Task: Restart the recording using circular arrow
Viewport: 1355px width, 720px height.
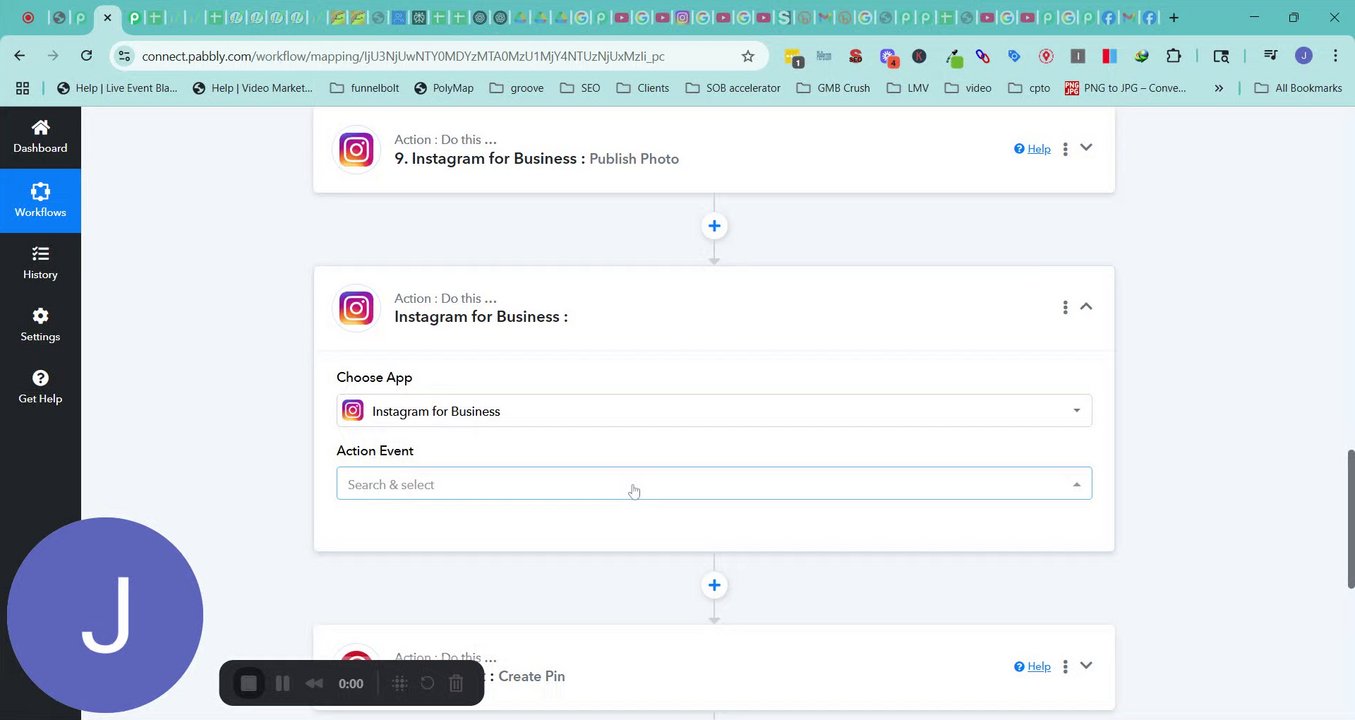Action: [427, 683]
